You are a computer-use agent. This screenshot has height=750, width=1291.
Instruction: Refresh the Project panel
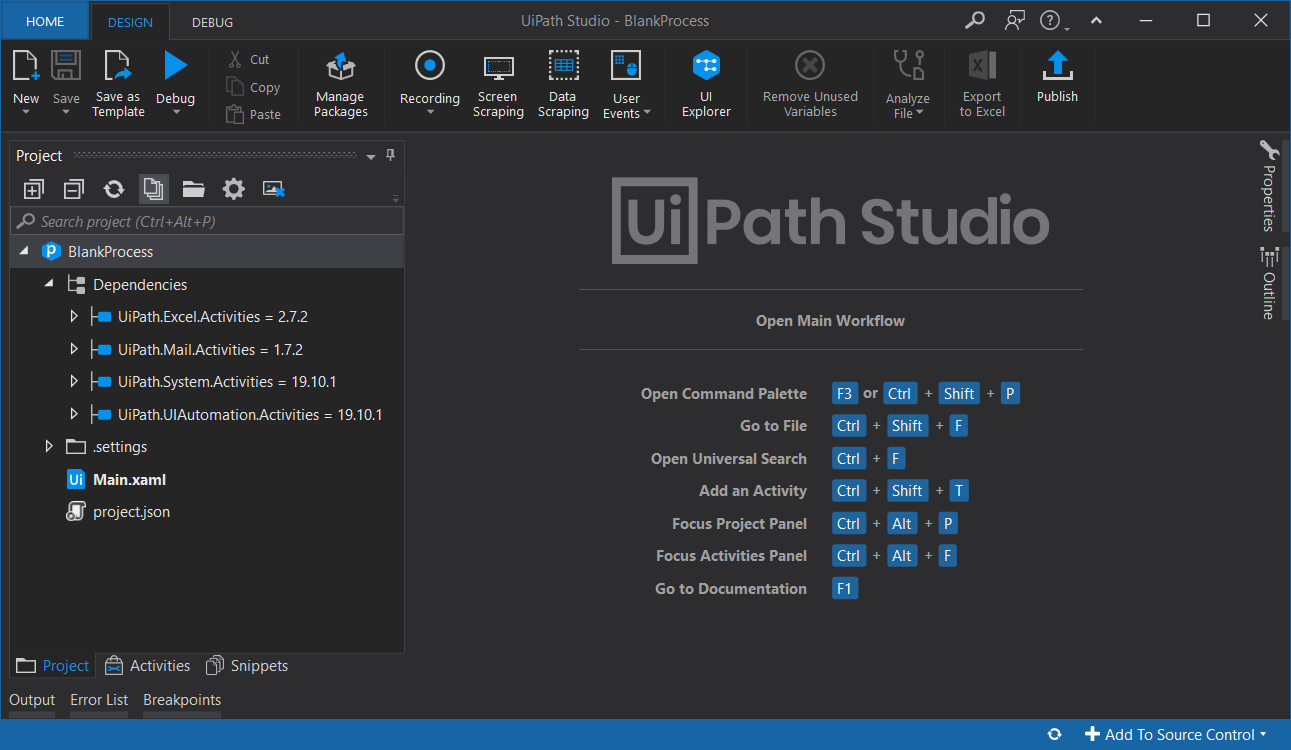114,189
